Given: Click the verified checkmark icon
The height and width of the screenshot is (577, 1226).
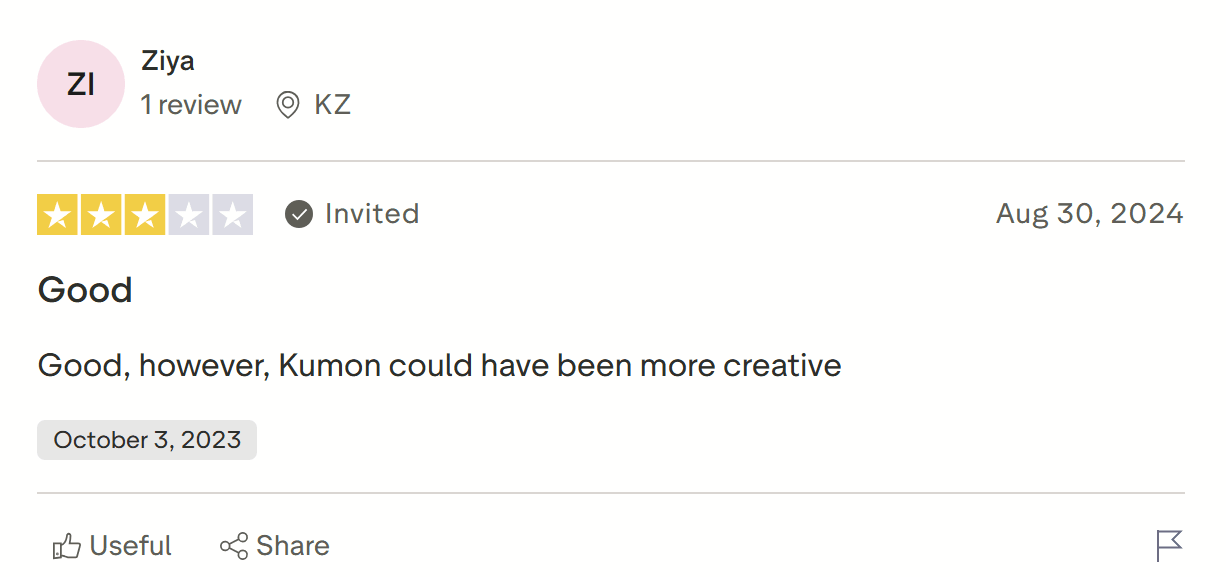Looking at the screenshot, I should tap(299, 214).
